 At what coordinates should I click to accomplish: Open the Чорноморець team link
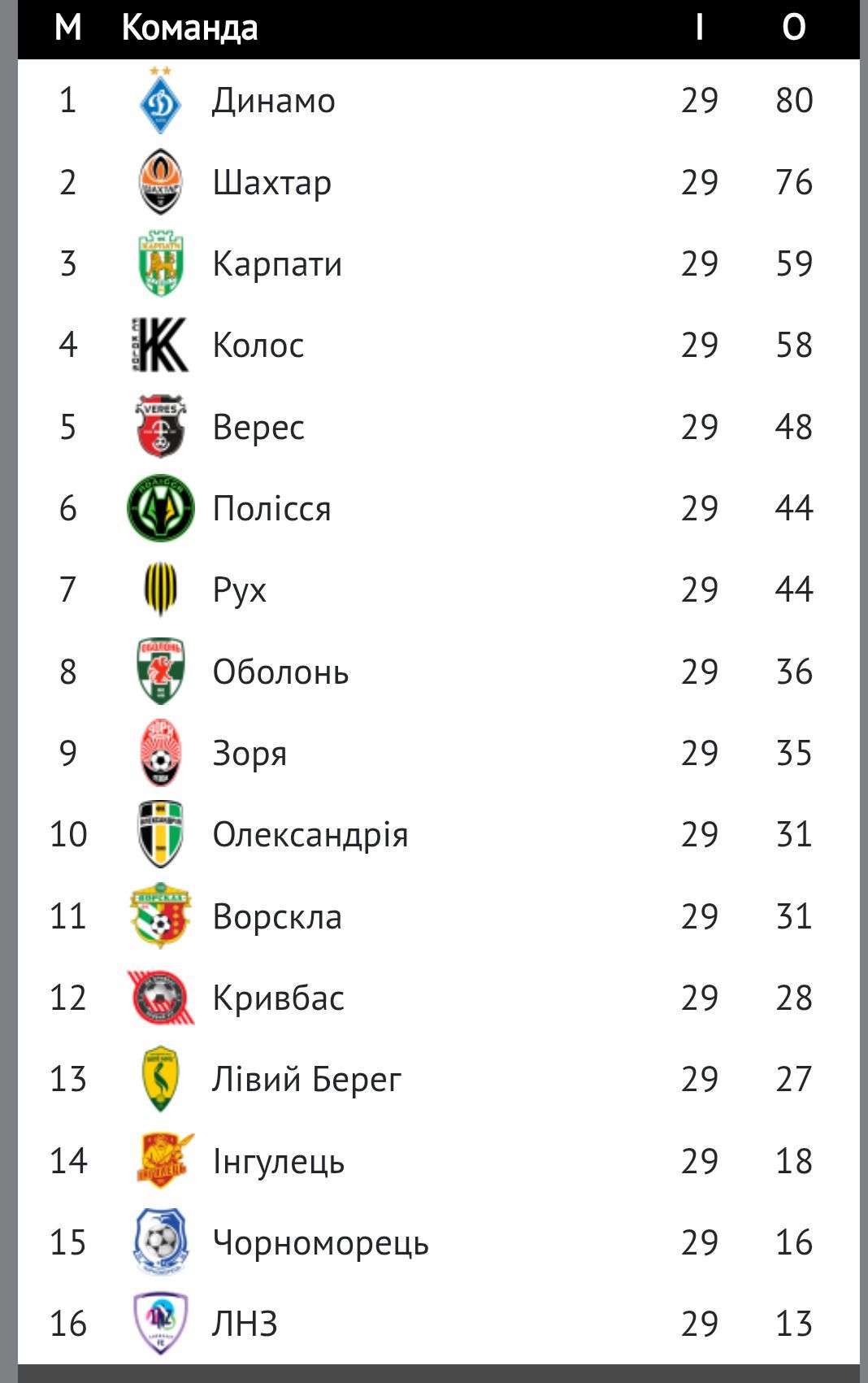click(x=320, y=1242)
